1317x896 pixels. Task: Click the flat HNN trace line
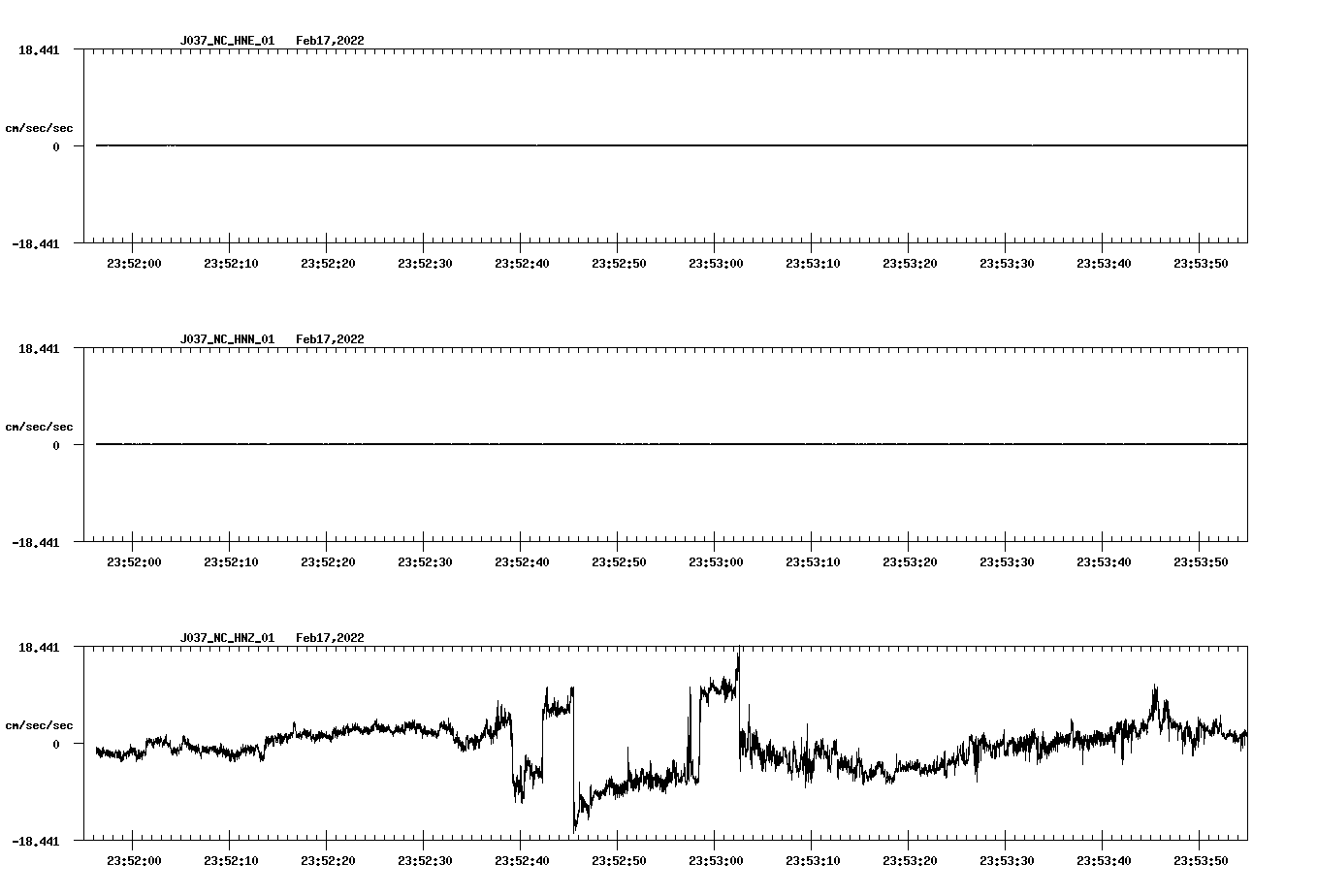click(671, 444)
